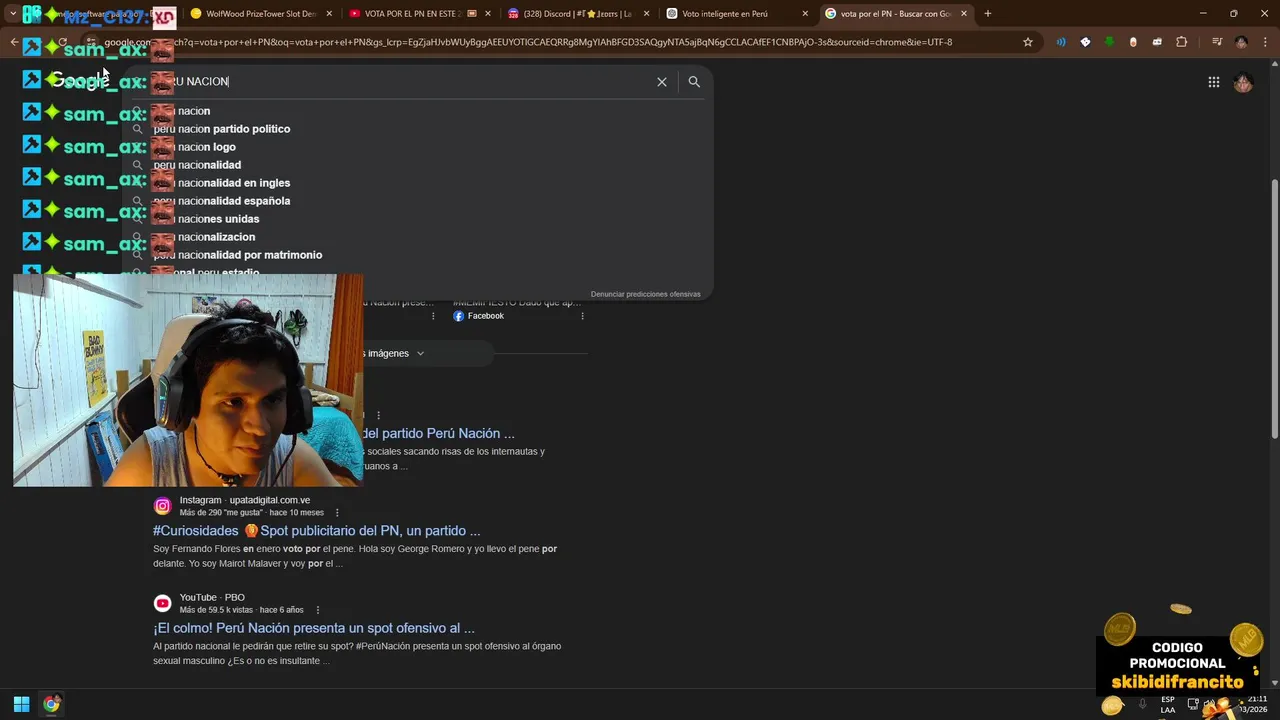Close the WolfWood PrizeTower tab

click(329, 14)
